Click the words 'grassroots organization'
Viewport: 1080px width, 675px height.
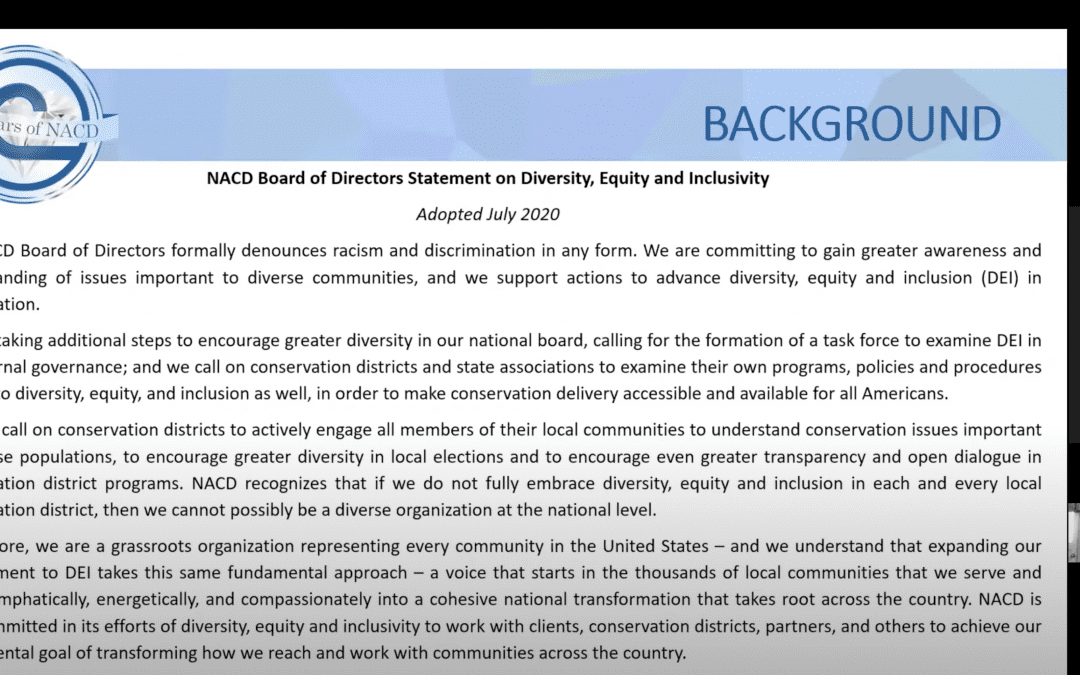(x=203, y=547)
